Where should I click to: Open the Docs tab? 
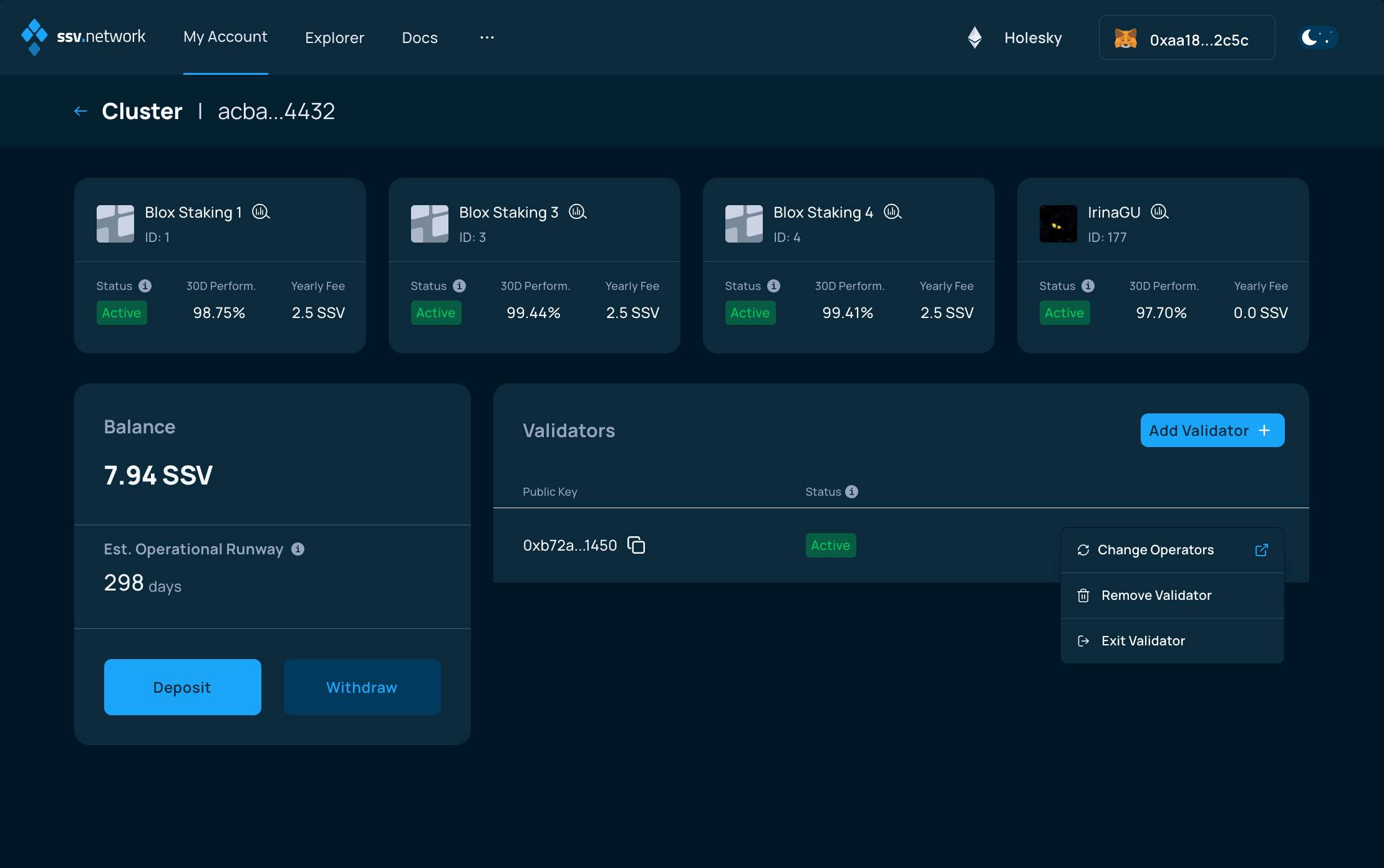point(420,37)
